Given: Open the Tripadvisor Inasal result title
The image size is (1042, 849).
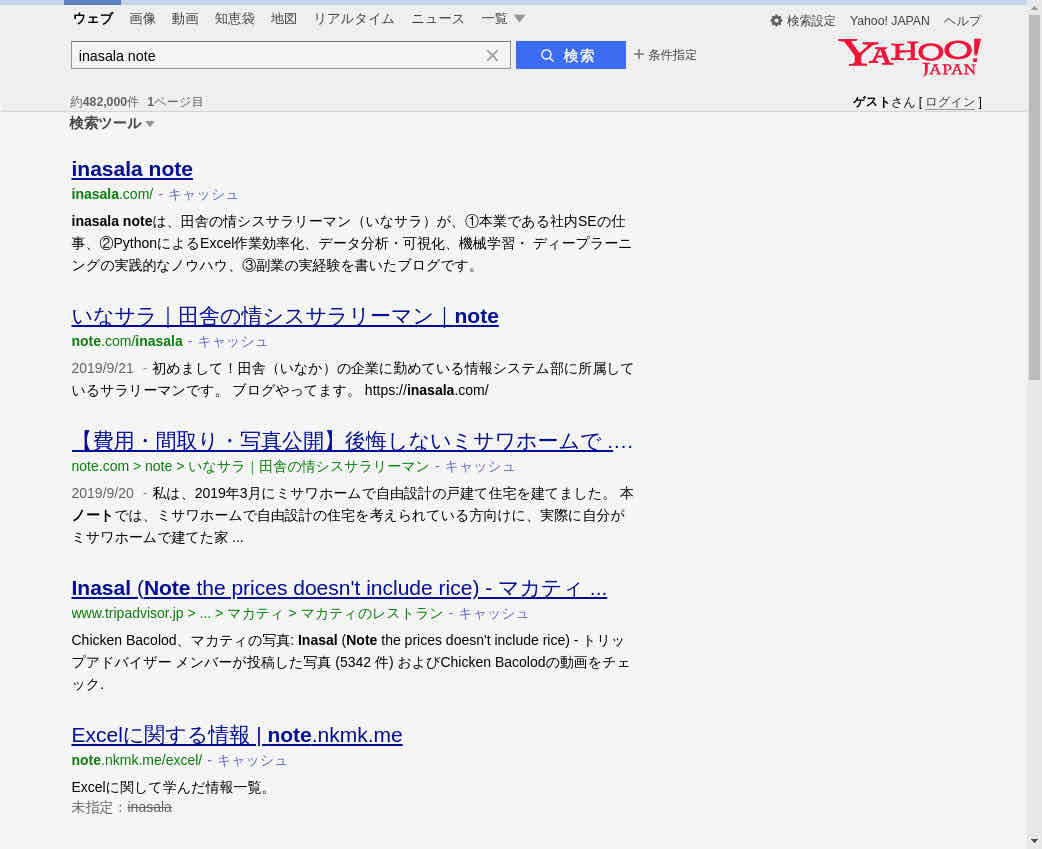Looking at the screenshot, I should (339, 588).
